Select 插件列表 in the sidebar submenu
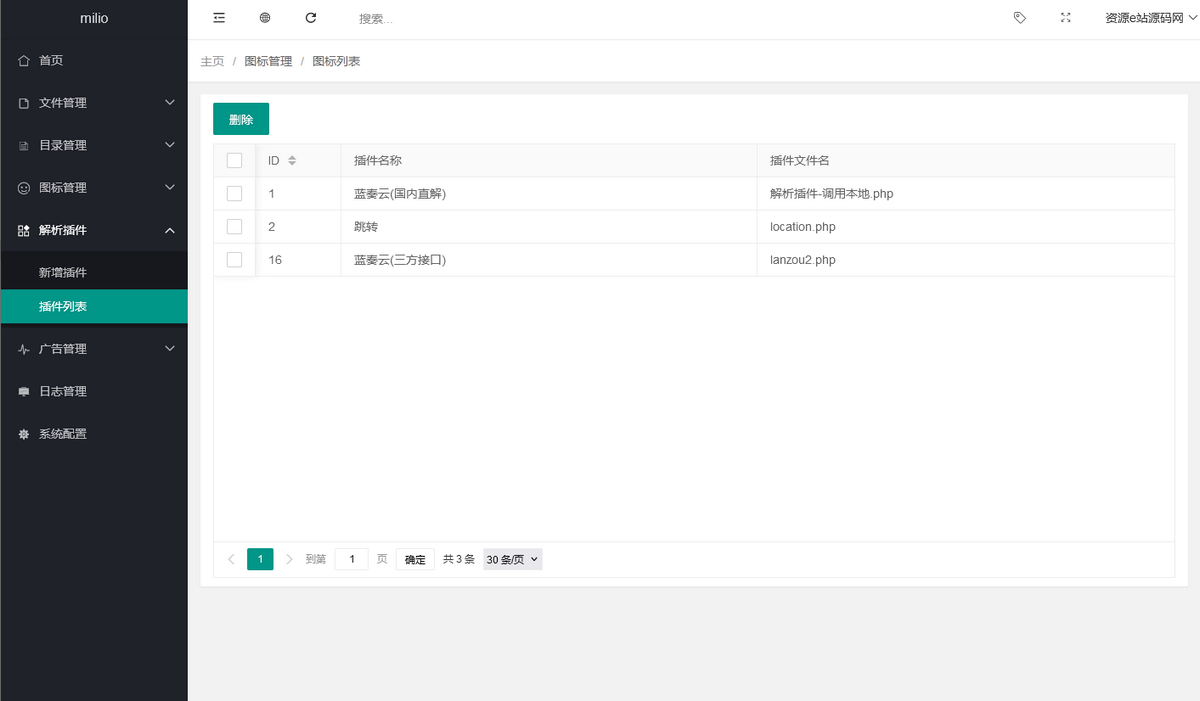Viewport: 1200px width, 701px height. click(x=63, y=307)
